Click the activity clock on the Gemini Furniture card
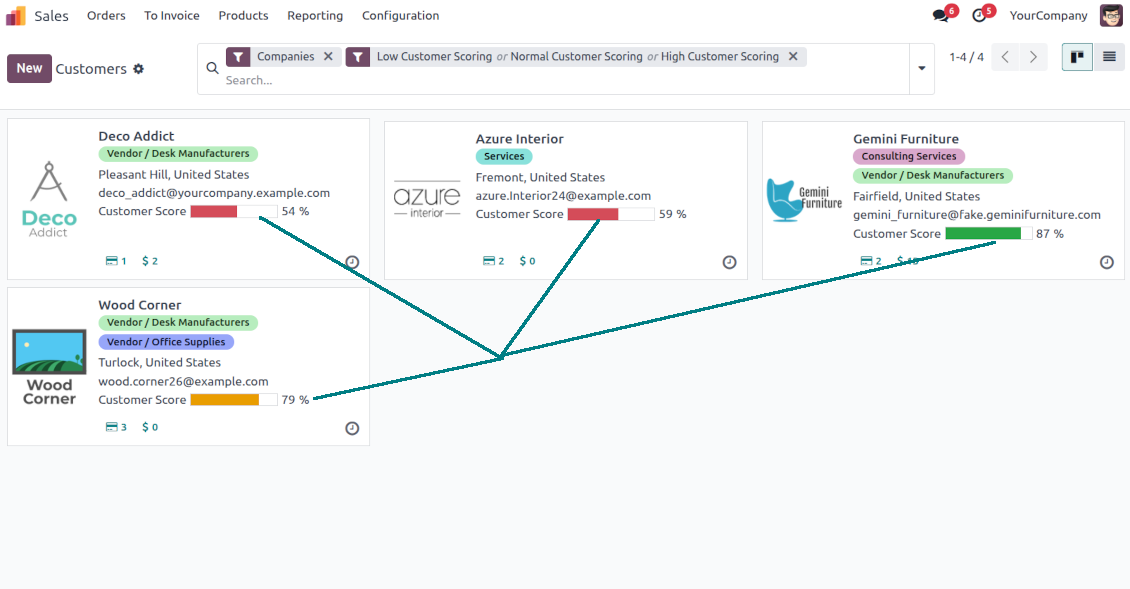Screen dimensions: 1130x589 click(x=1106, y=263)
